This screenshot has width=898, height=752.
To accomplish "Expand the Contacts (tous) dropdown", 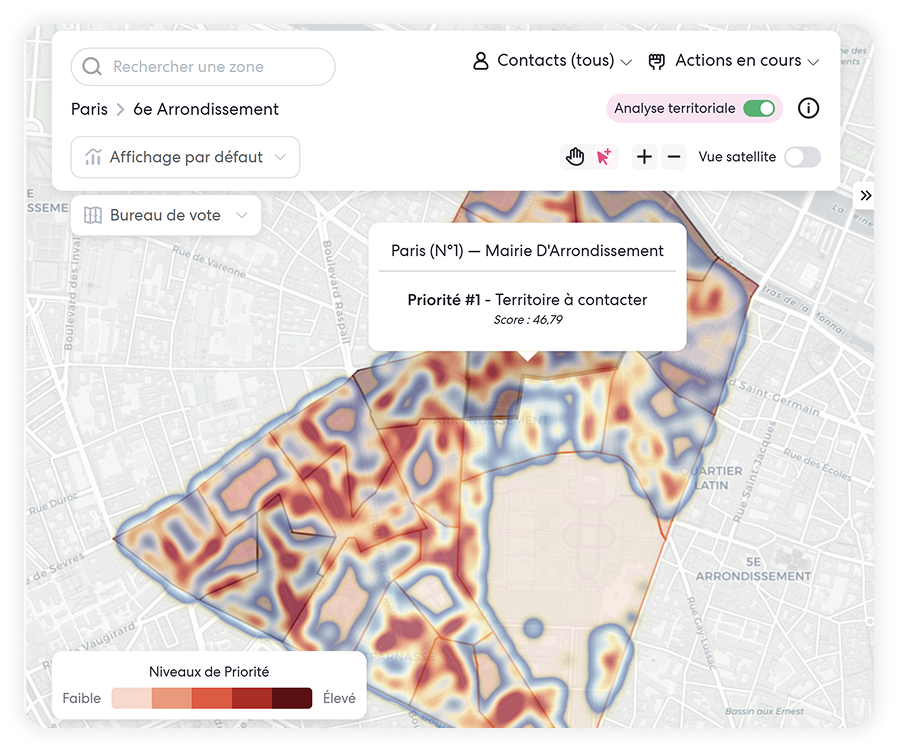I will (x=628, y=61).
